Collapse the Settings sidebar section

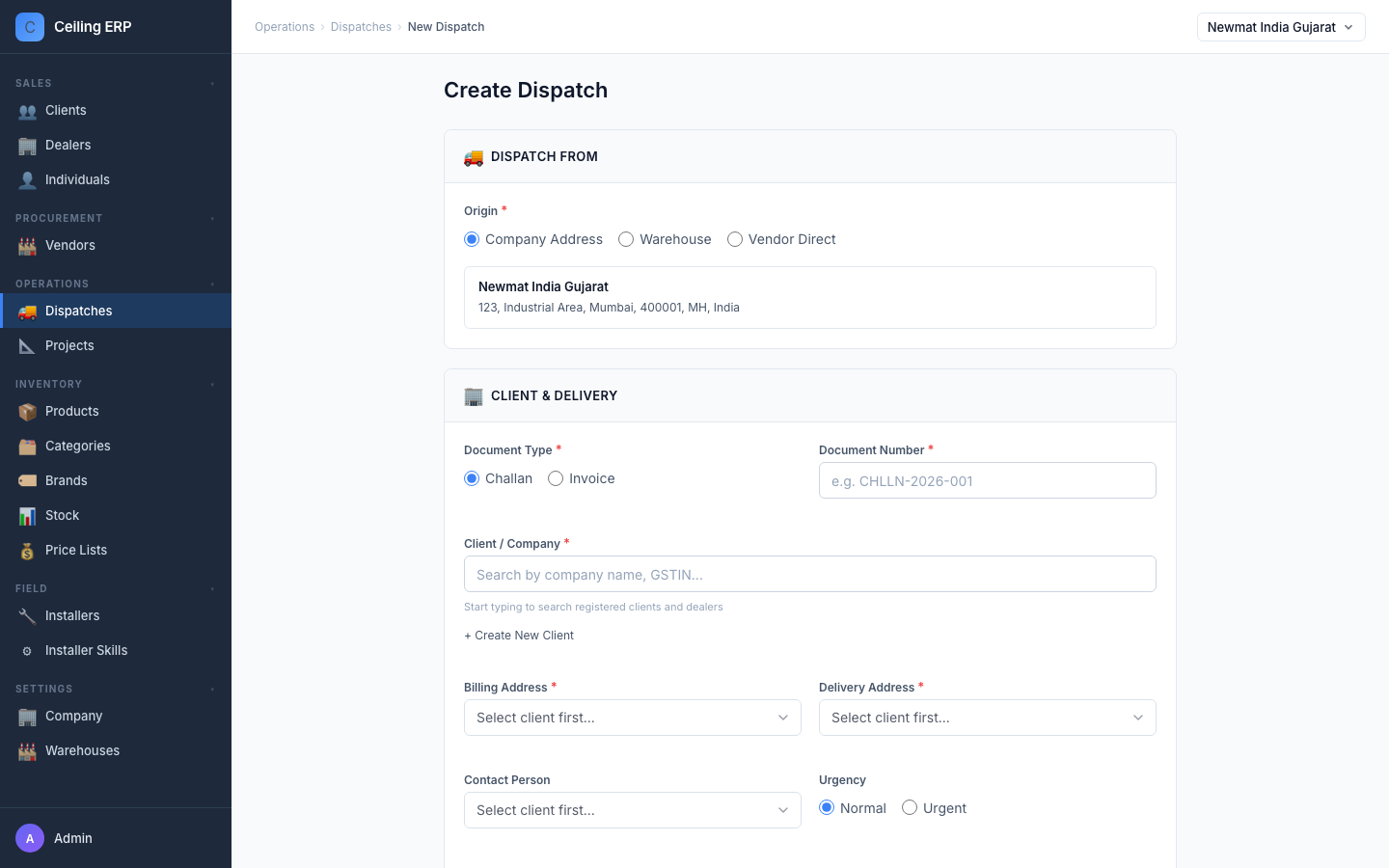point(212,690)
